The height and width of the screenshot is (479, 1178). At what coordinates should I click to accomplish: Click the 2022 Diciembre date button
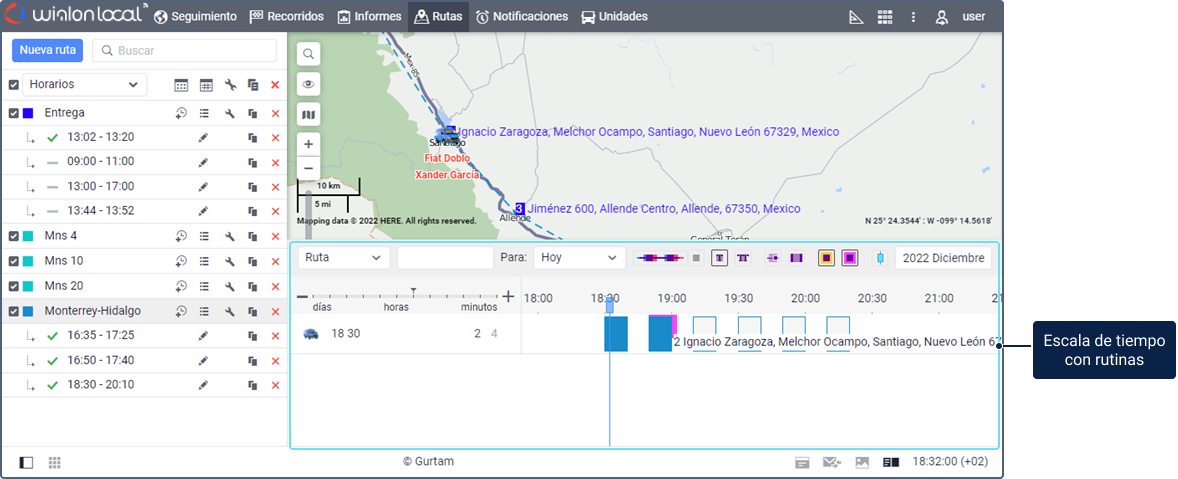[943, 258]
